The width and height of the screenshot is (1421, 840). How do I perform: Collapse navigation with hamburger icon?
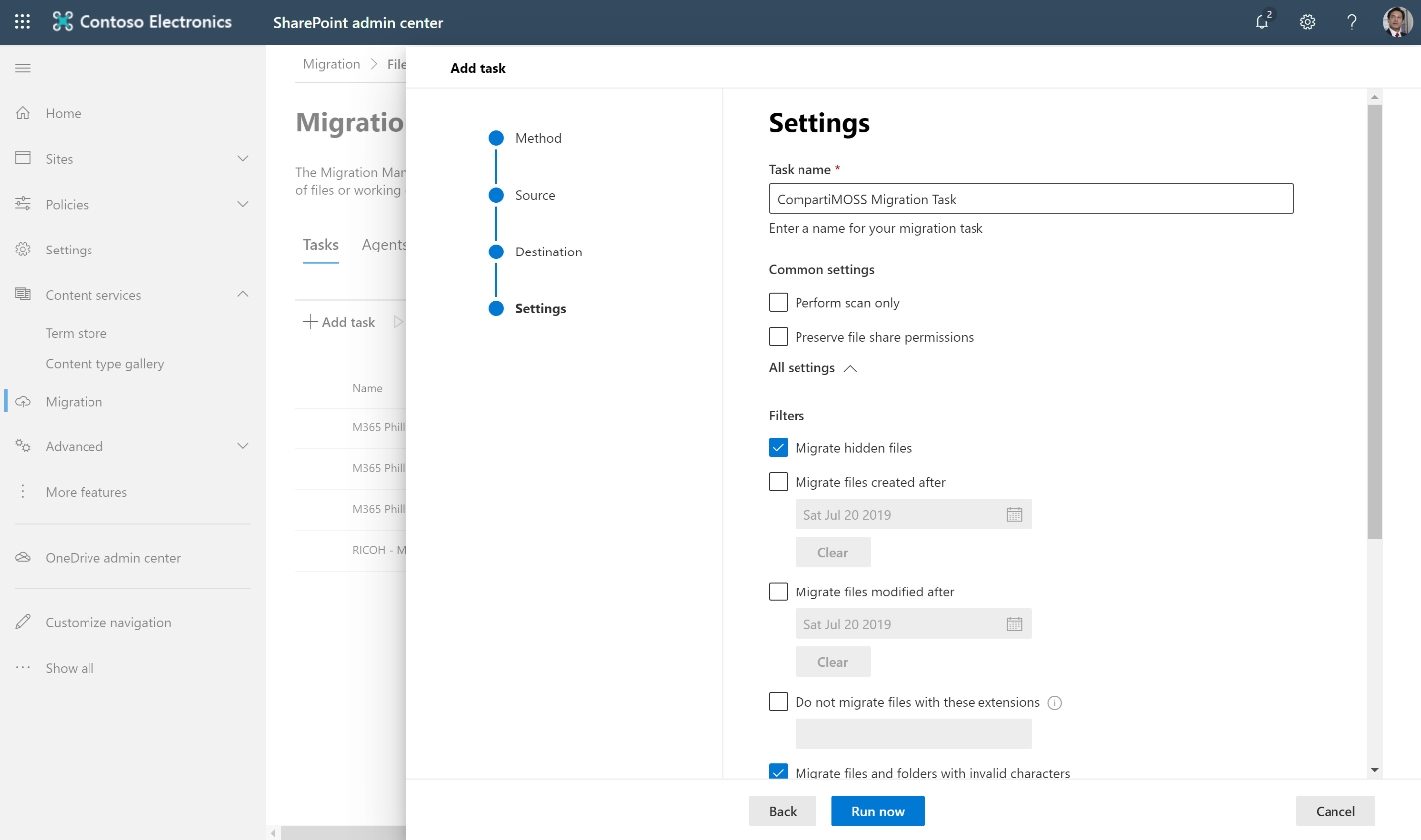pyautogui.click(x=23, y=68)
